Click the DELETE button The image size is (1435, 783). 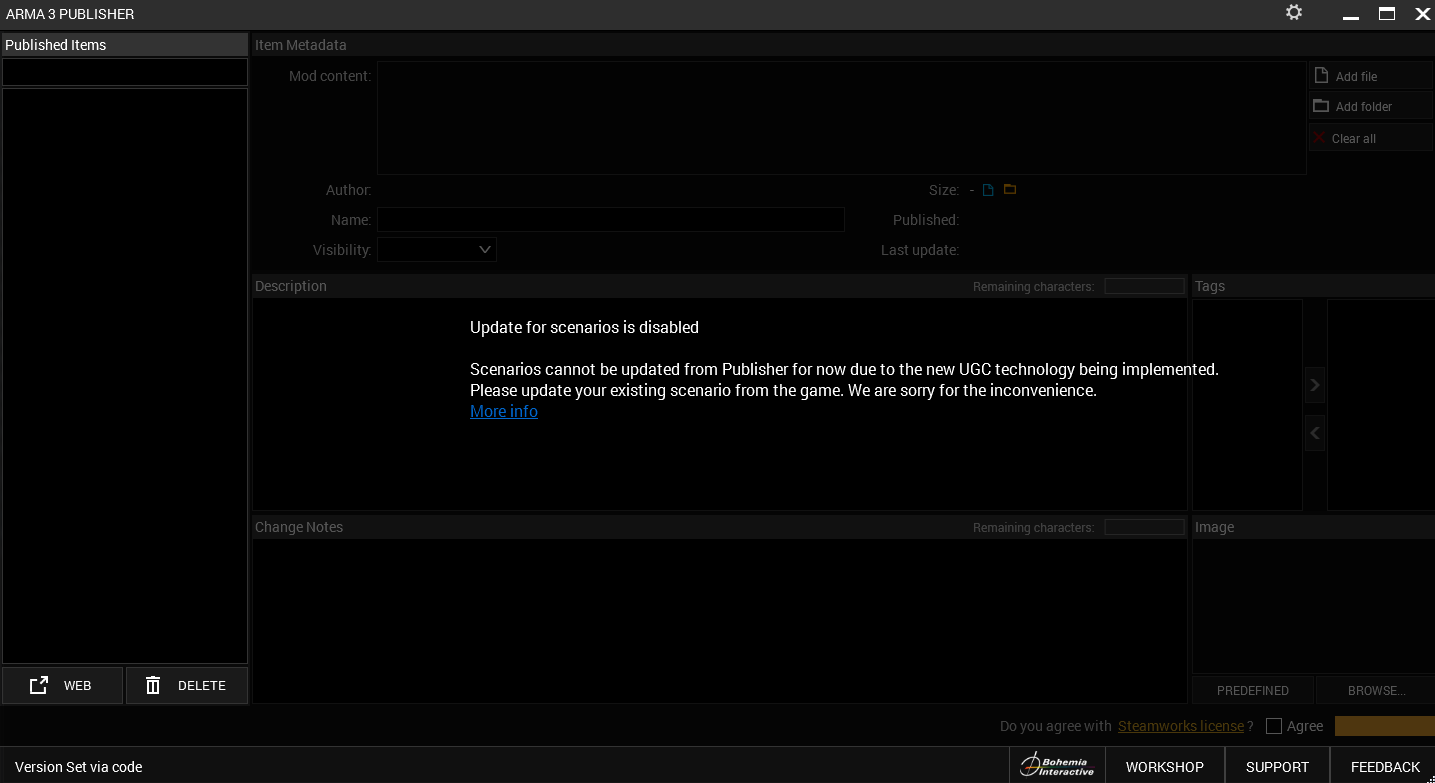[x=187, y=686]
